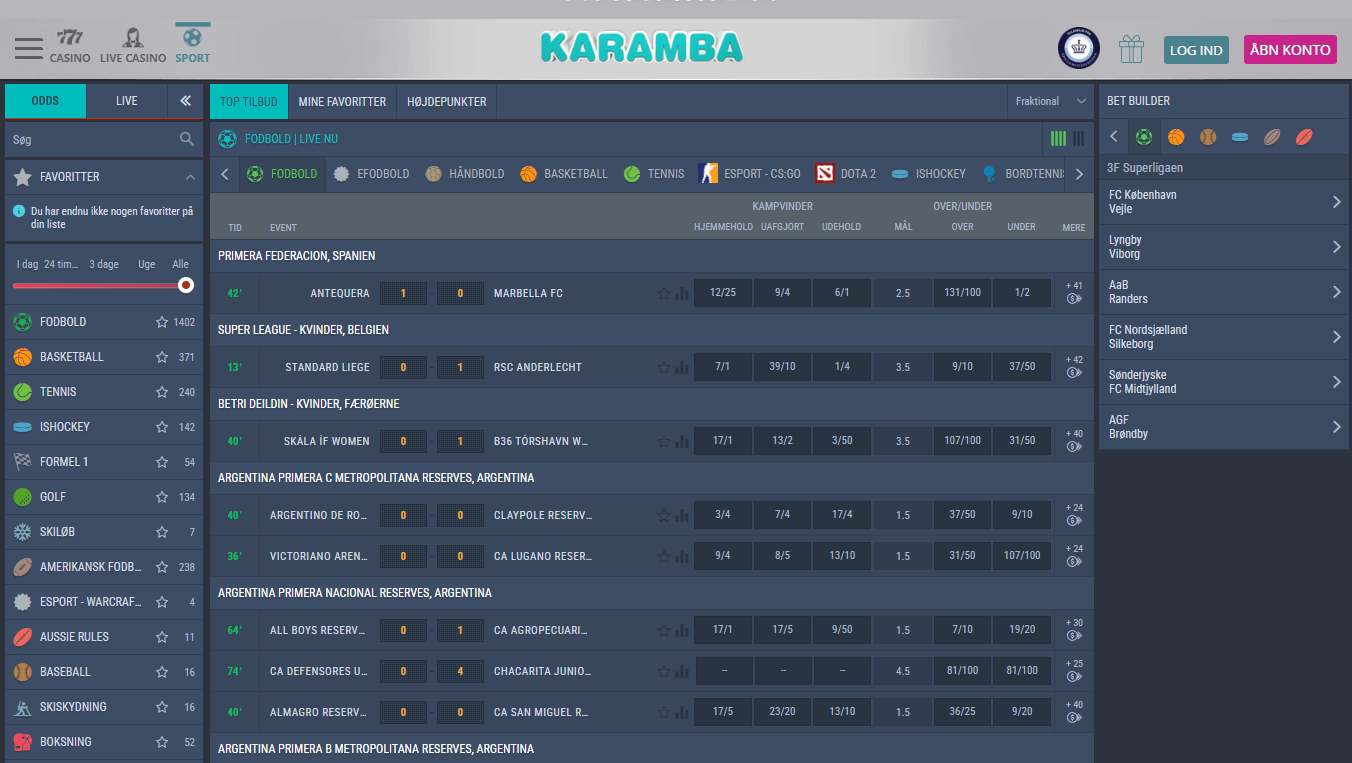
Task: Select 37/50 over for Argentino match
Action: 962,515
